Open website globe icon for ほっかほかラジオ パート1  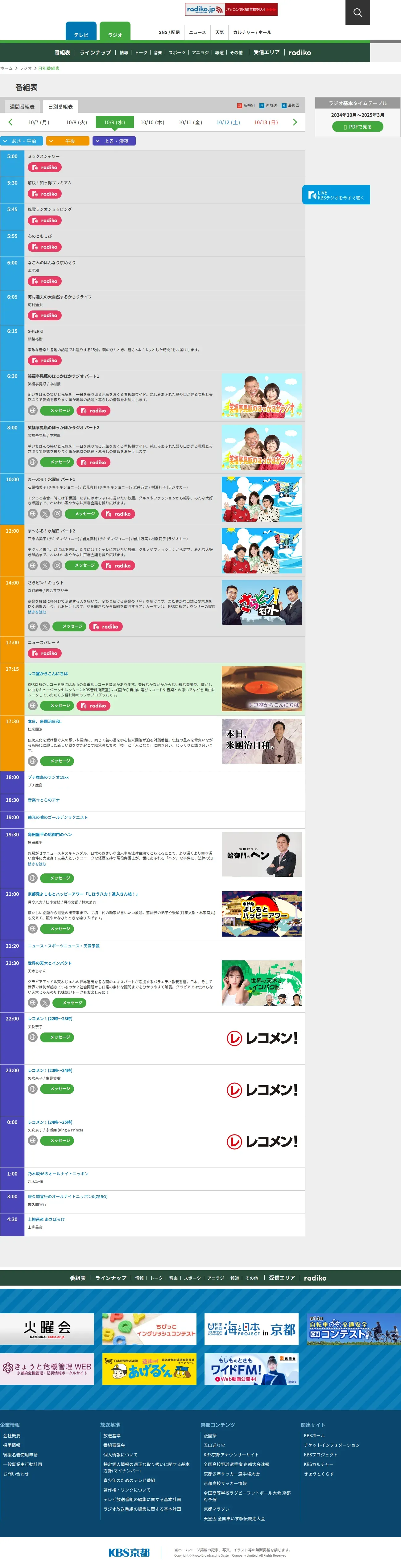[x=33, y=411]
